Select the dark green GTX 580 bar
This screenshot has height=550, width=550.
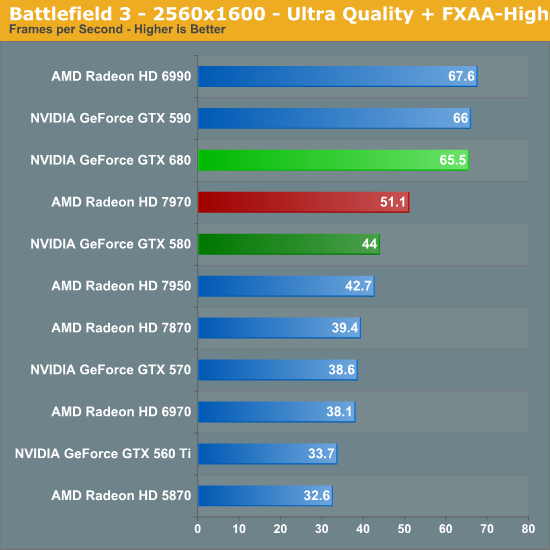coord(289,244)
